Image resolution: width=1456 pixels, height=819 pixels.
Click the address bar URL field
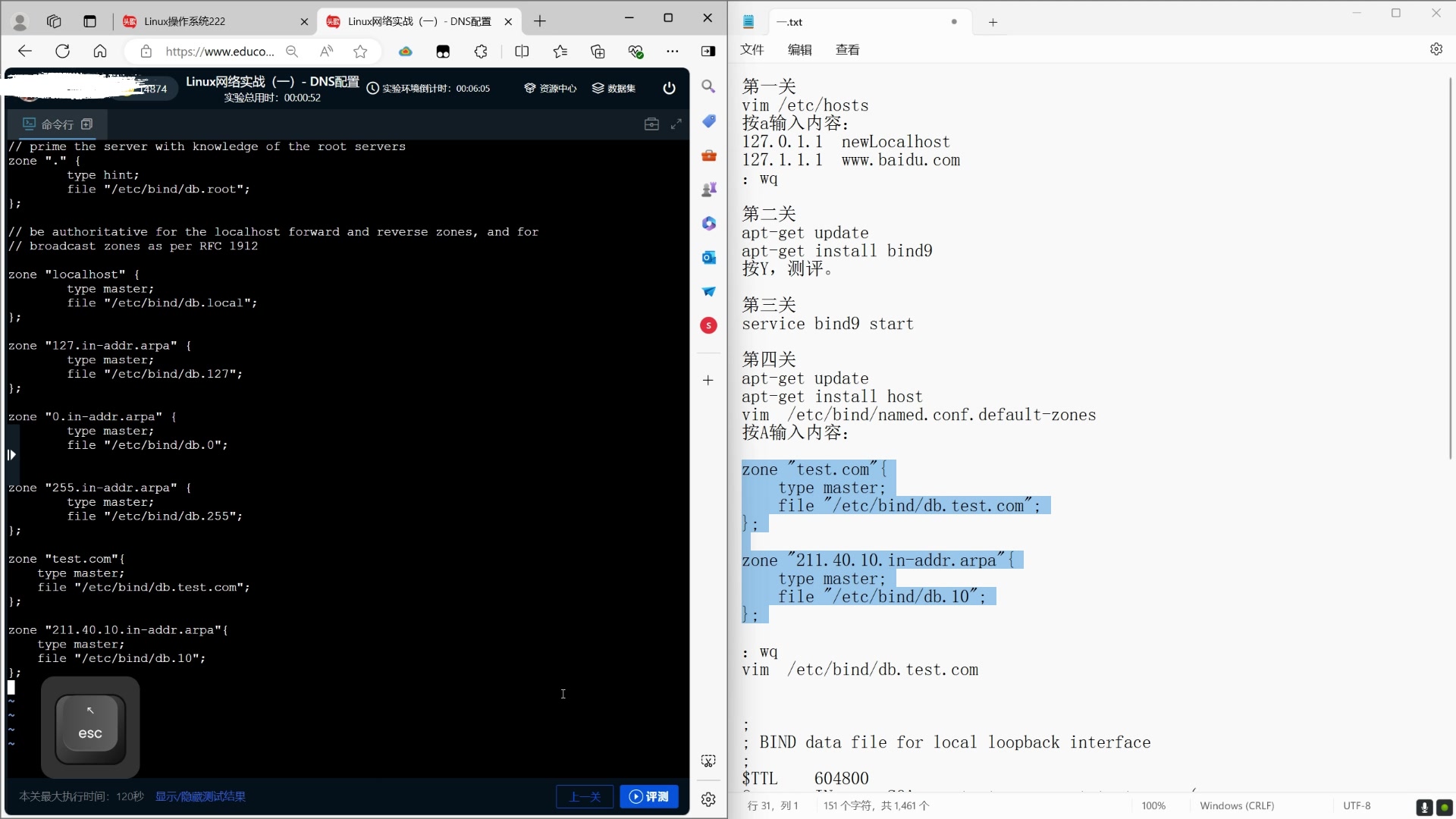click(x=220, y=52)
